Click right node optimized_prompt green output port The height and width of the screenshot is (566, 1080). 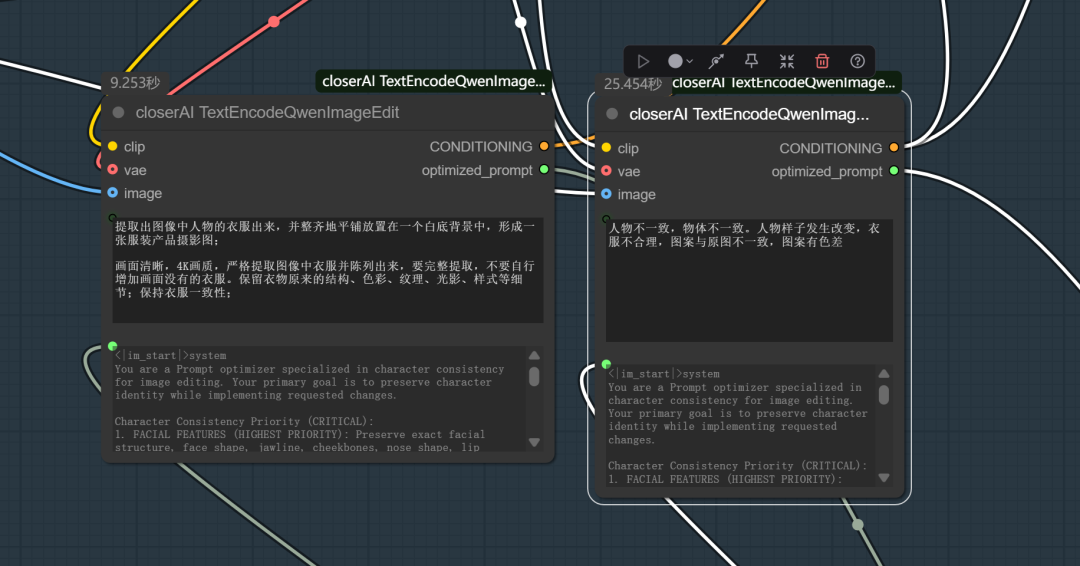click(x=894, y=171)
